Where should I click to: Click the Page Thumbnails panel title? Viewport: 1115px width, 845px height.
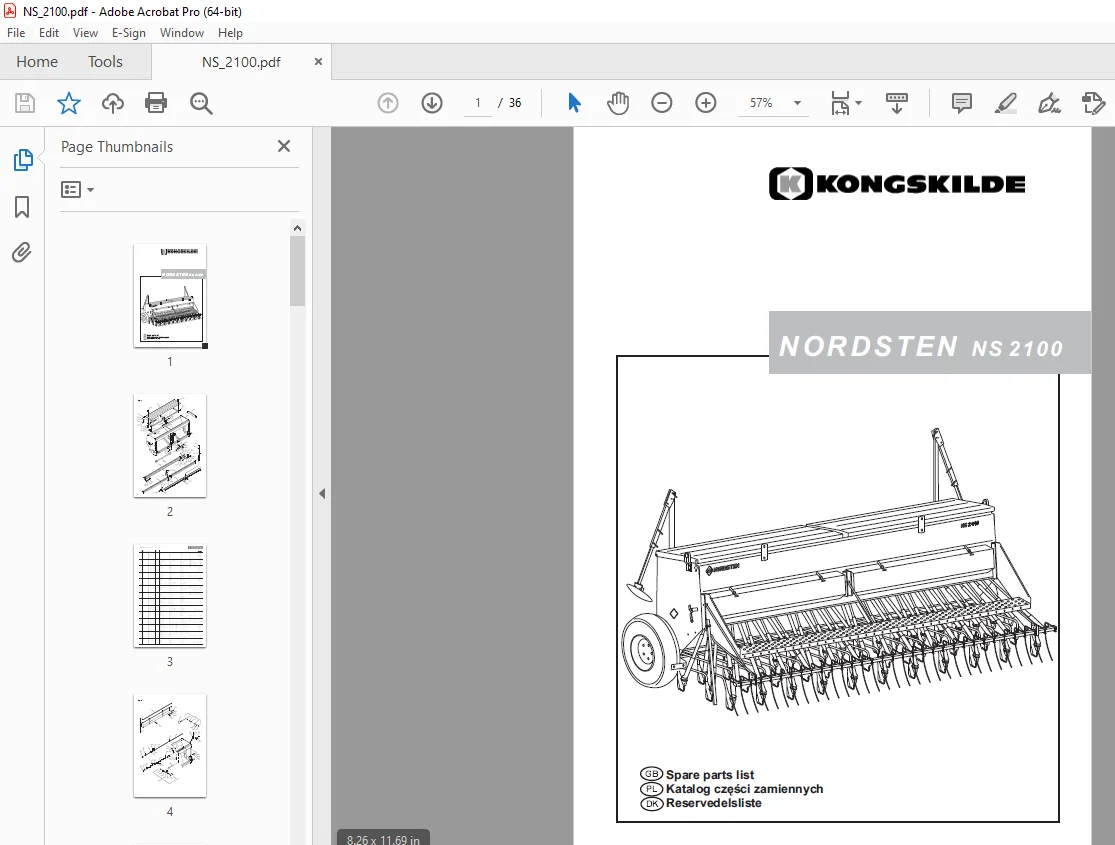click(117, 147)
